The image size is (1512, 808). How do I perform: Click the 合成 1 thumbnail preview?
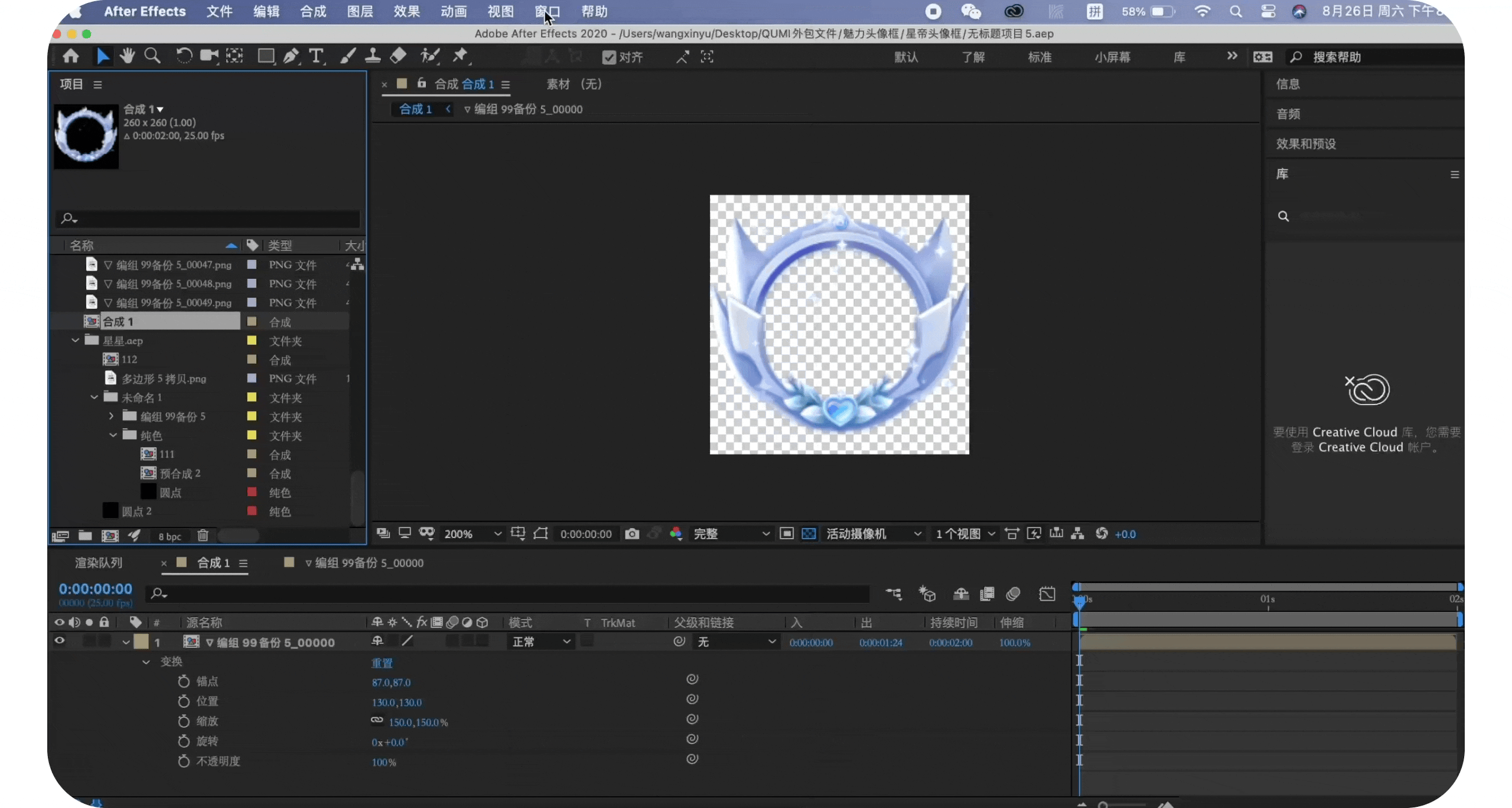pyautogui.click(x=86, y=136)
